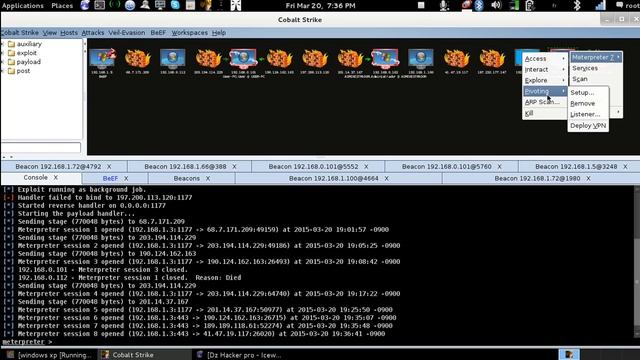The width and height of the screenshot is (640, 360).
Task: Switch to Beacon 192.168.1.72@1980 tab
Action: click(541, 178)
